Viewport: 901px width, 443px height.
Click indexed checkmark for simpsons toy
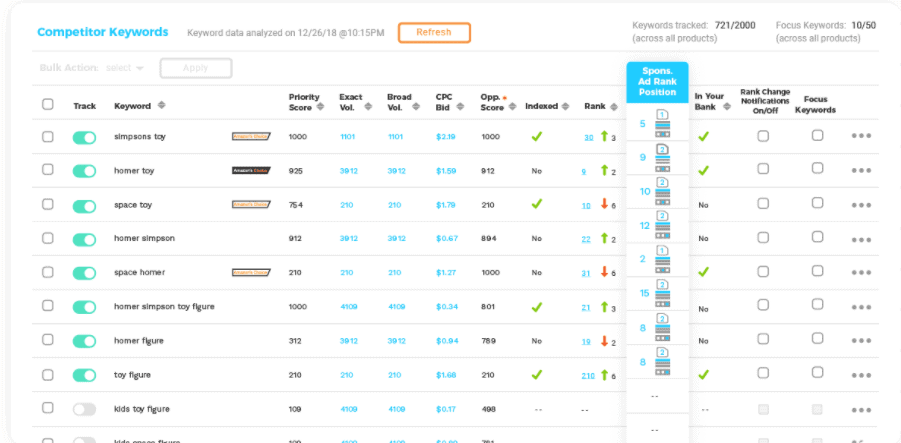pyautogui.click(x=537, y=137)
